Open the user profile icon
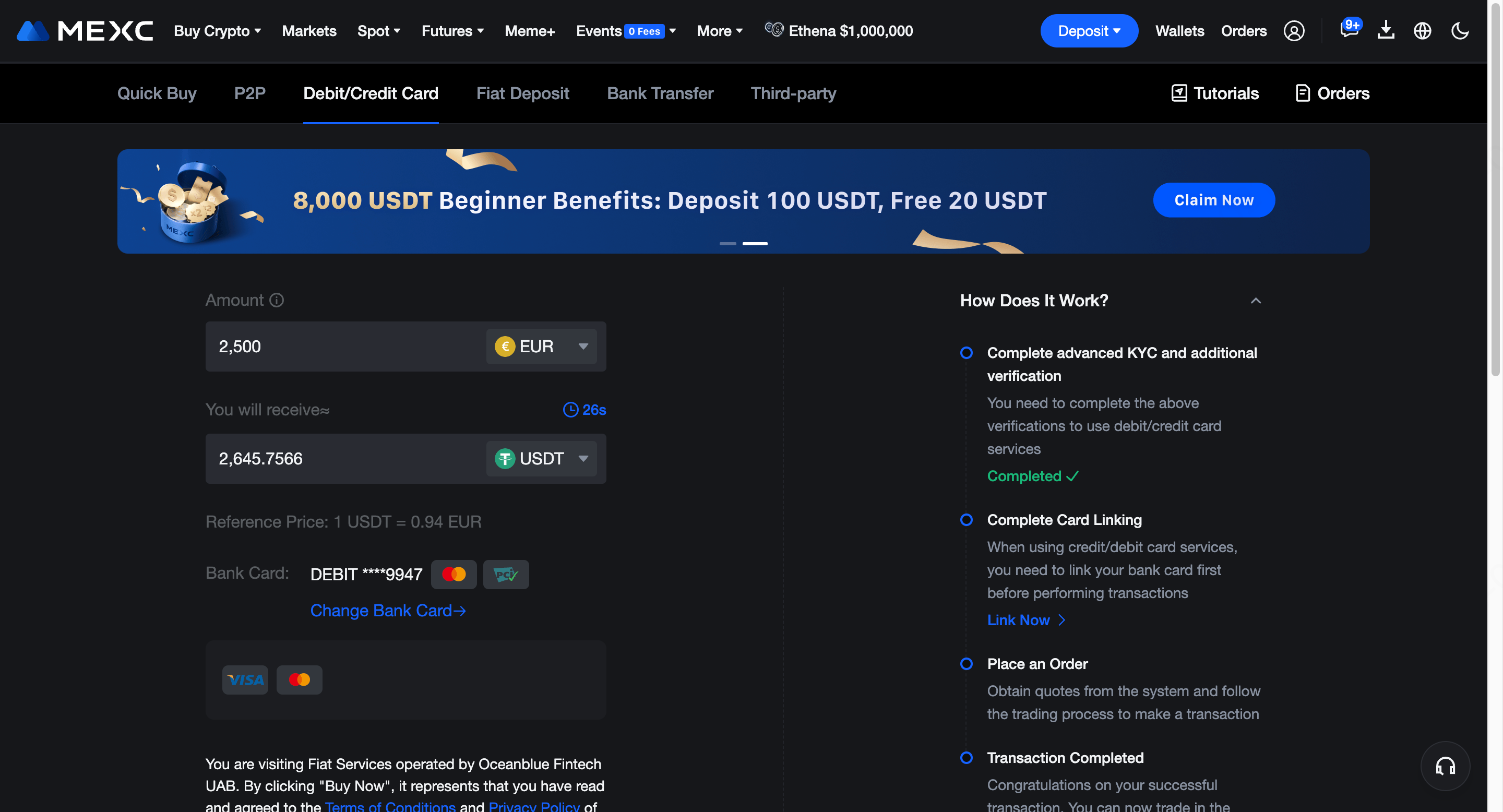Screen dimensions: 1503x812 pyautogui.click(x=1294, y=31)
